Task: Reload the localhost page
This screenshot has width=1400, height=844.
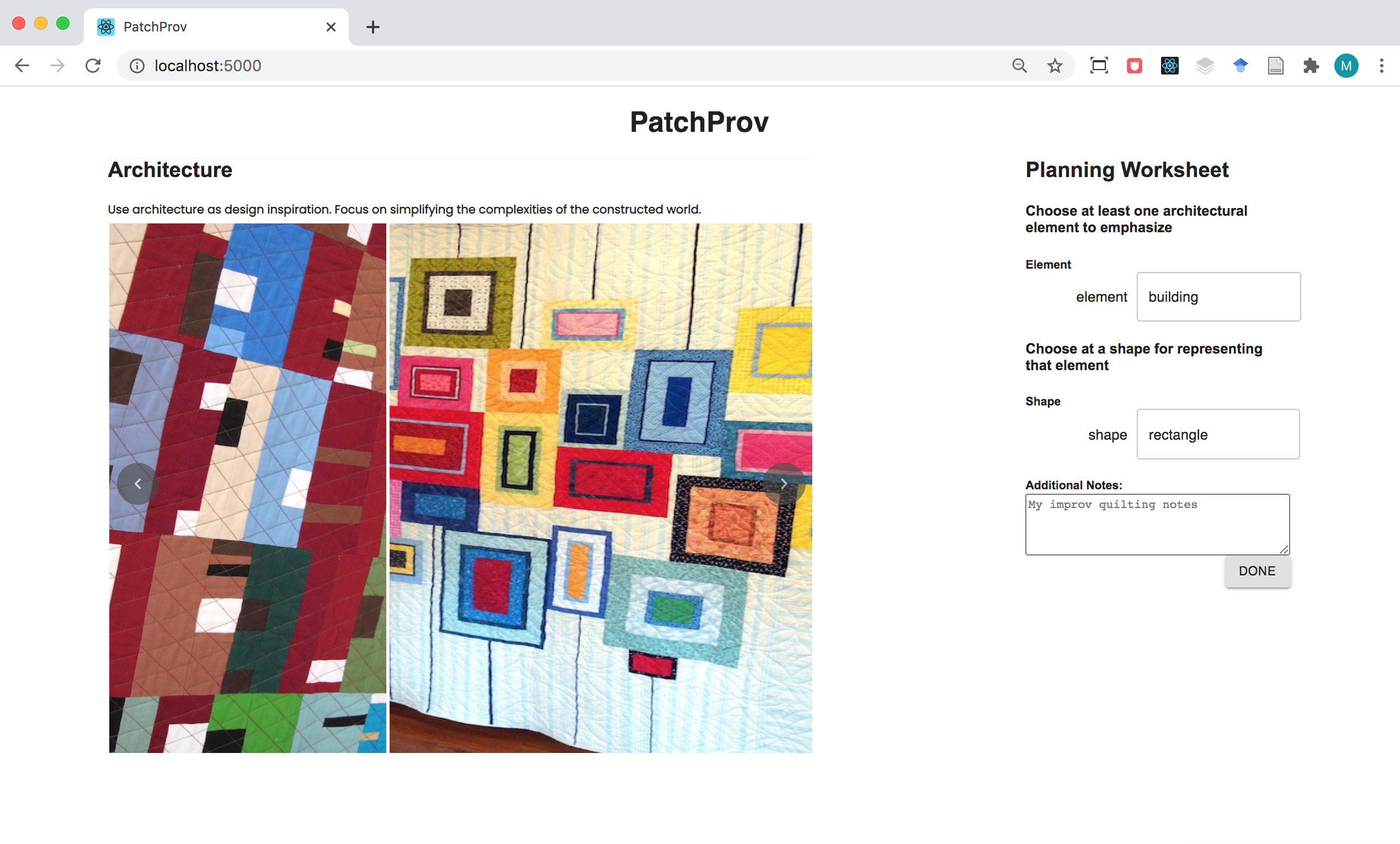Action: coord(93,66)
